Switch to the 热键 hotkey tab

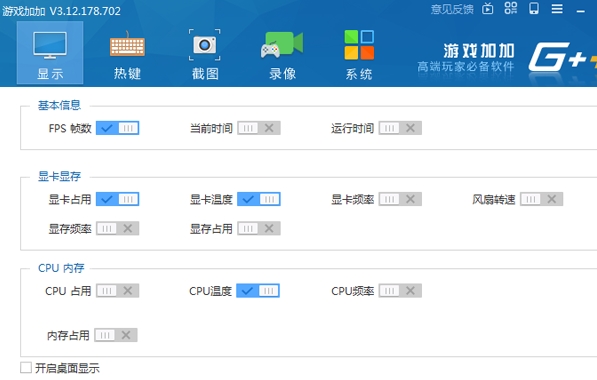(127, 55)
